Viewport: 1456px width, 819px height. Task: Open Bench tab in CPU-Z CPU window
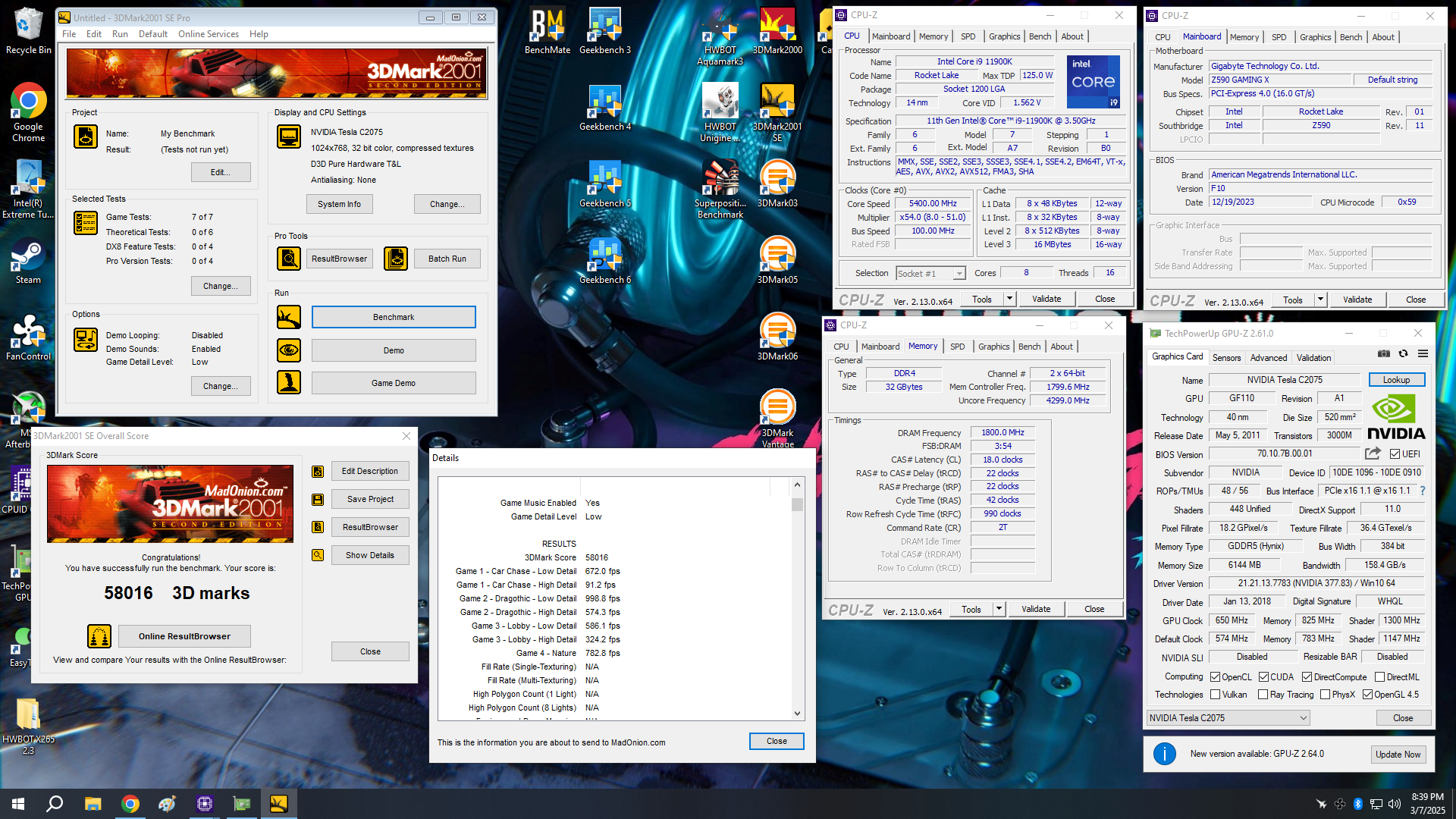(x=1040, y=36)
